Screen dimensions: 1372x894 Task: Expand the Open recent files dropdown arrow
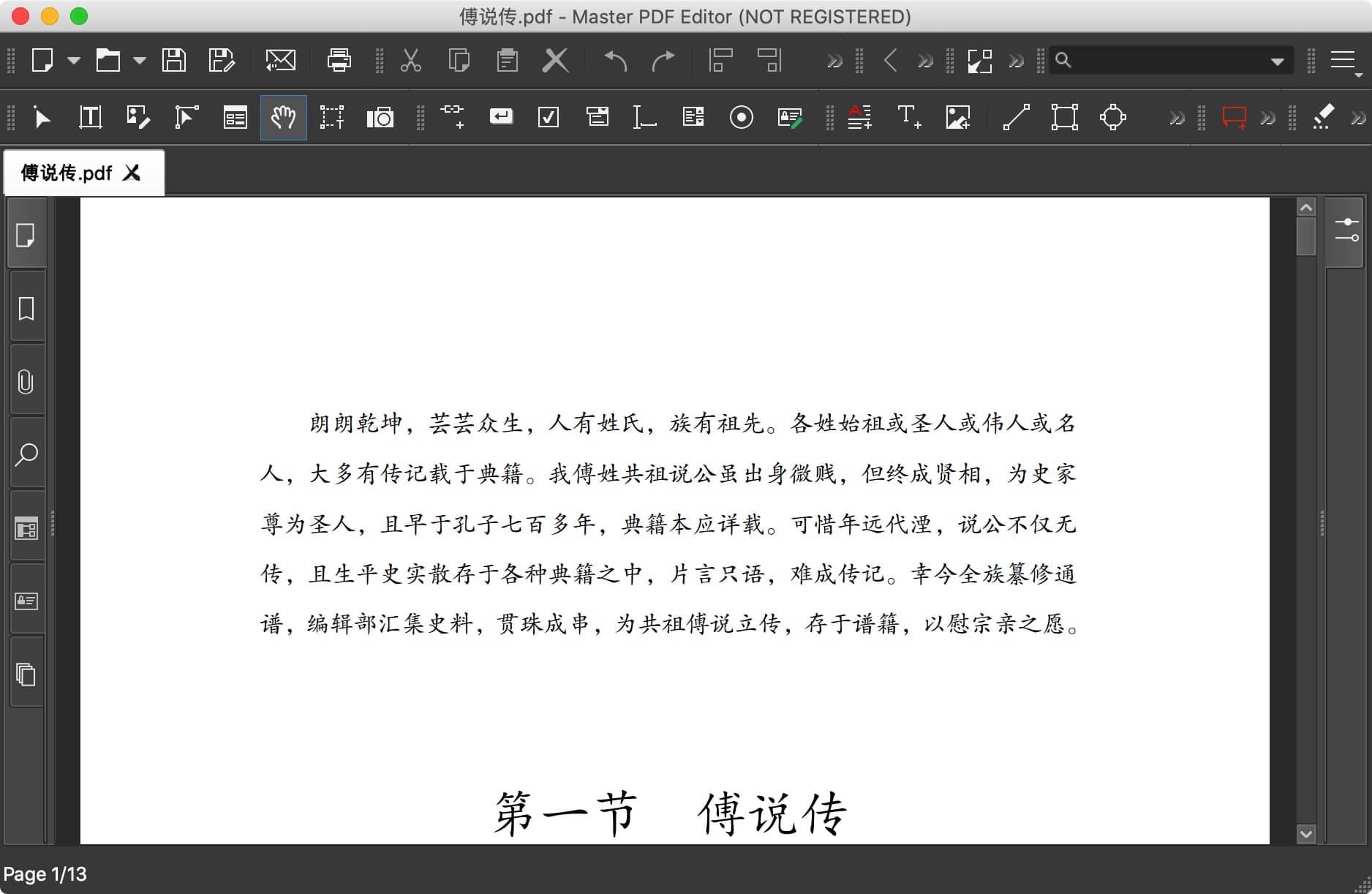(x=140, y=61)
